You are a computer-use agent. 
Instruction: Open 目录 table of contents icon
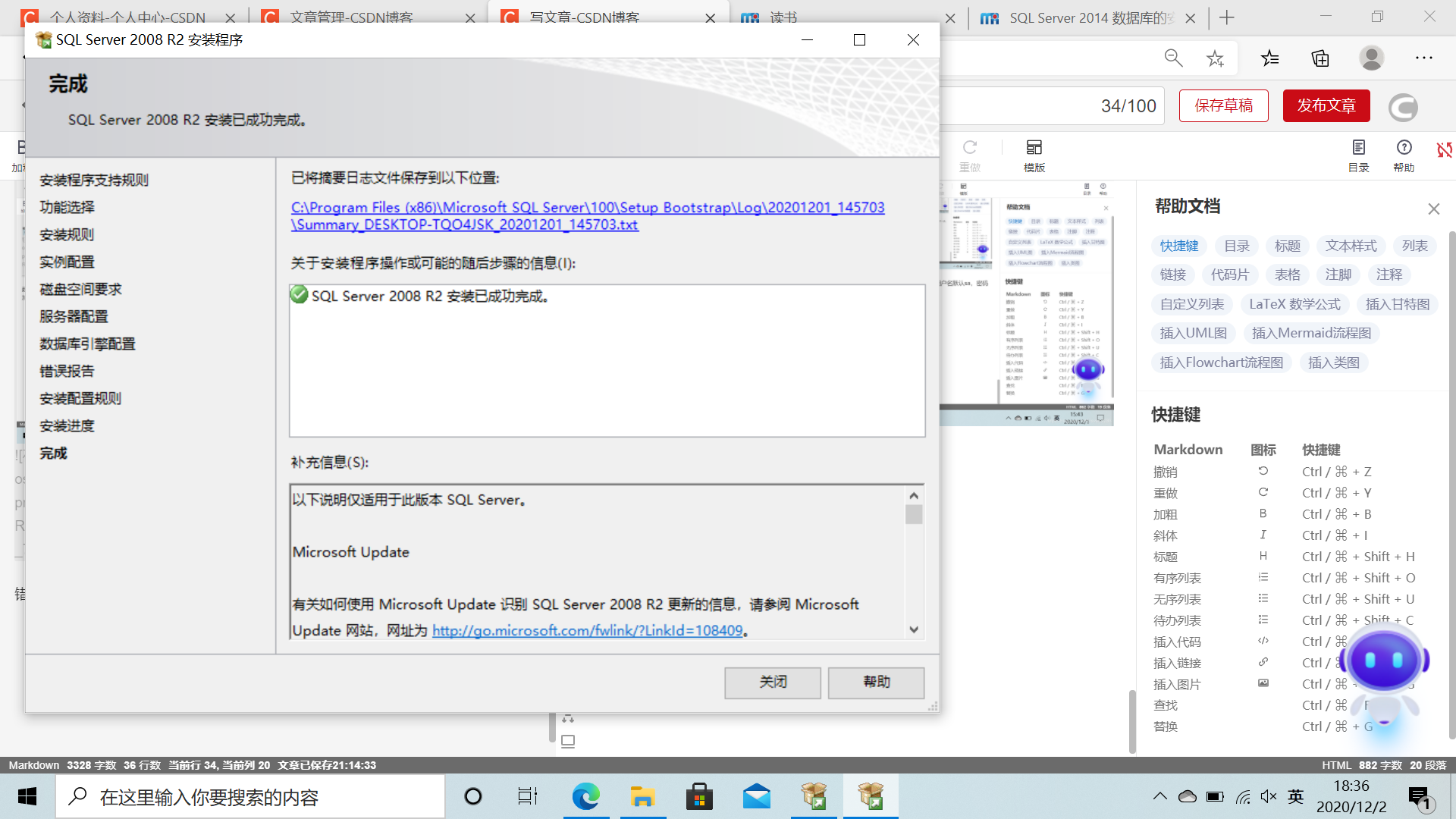tap(1359, 155)
